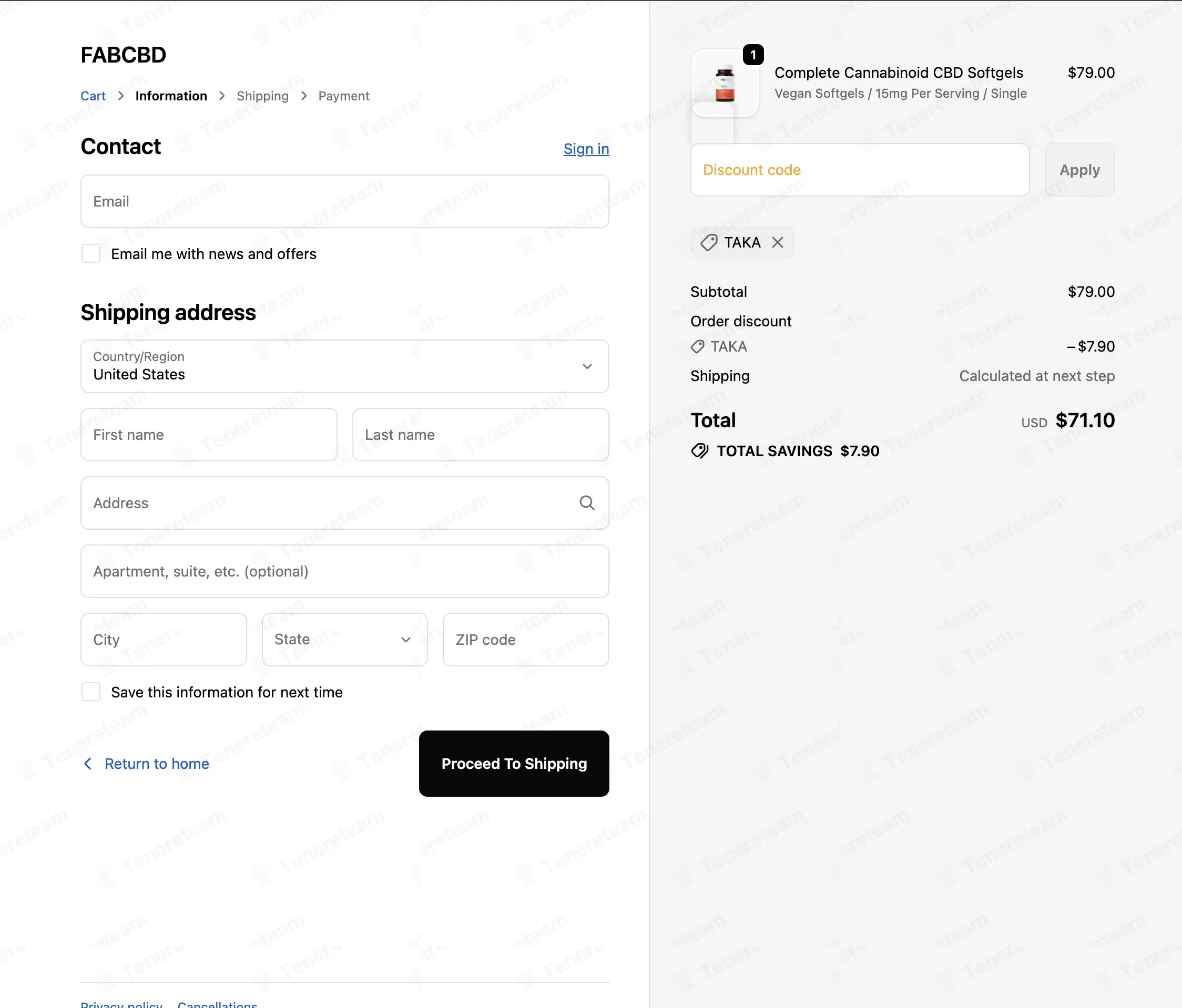Viewport: 1182px width, 1008px height.
Task: Open the FABCBD store logo
Action: (123, 55)
